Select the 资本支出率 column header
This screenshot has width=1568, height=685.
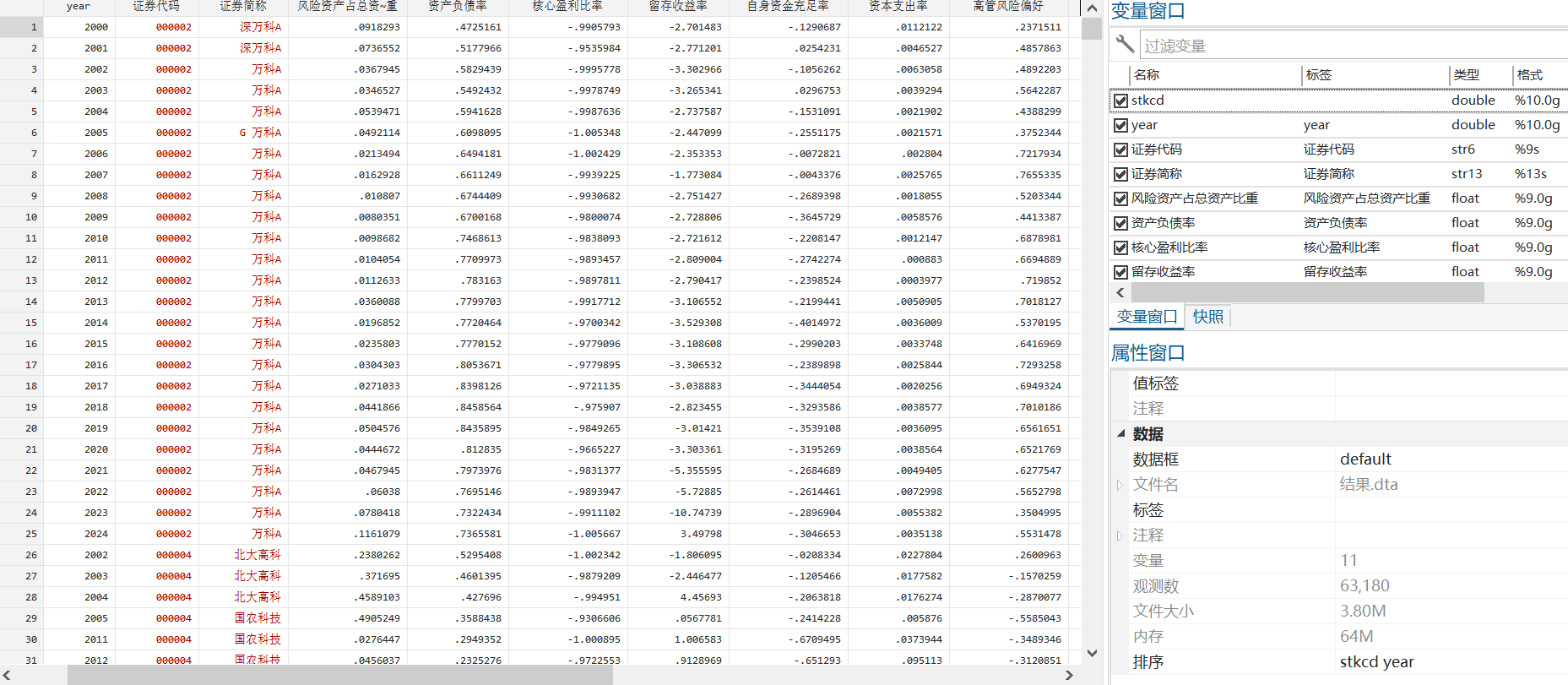(898, 7)
